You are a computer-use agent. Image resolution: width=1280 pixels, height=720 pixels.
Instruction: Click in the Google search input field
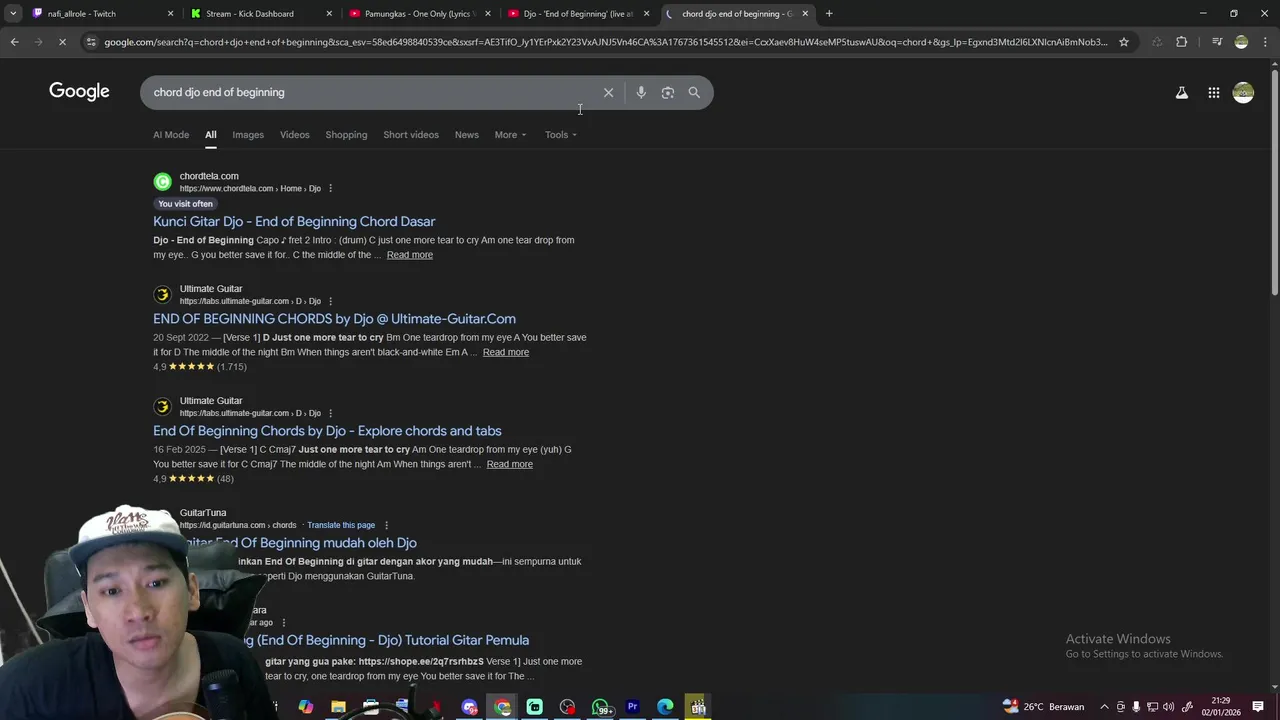tap(370, 92)
